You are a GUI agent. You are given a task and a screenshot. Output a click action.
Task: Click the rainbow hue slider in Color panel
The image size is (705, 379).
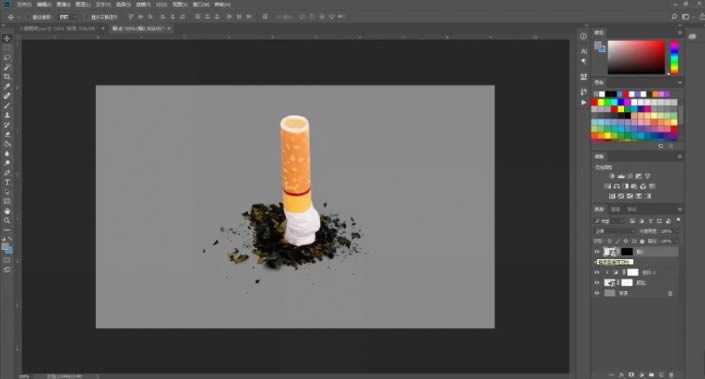(x=675, y=57)
